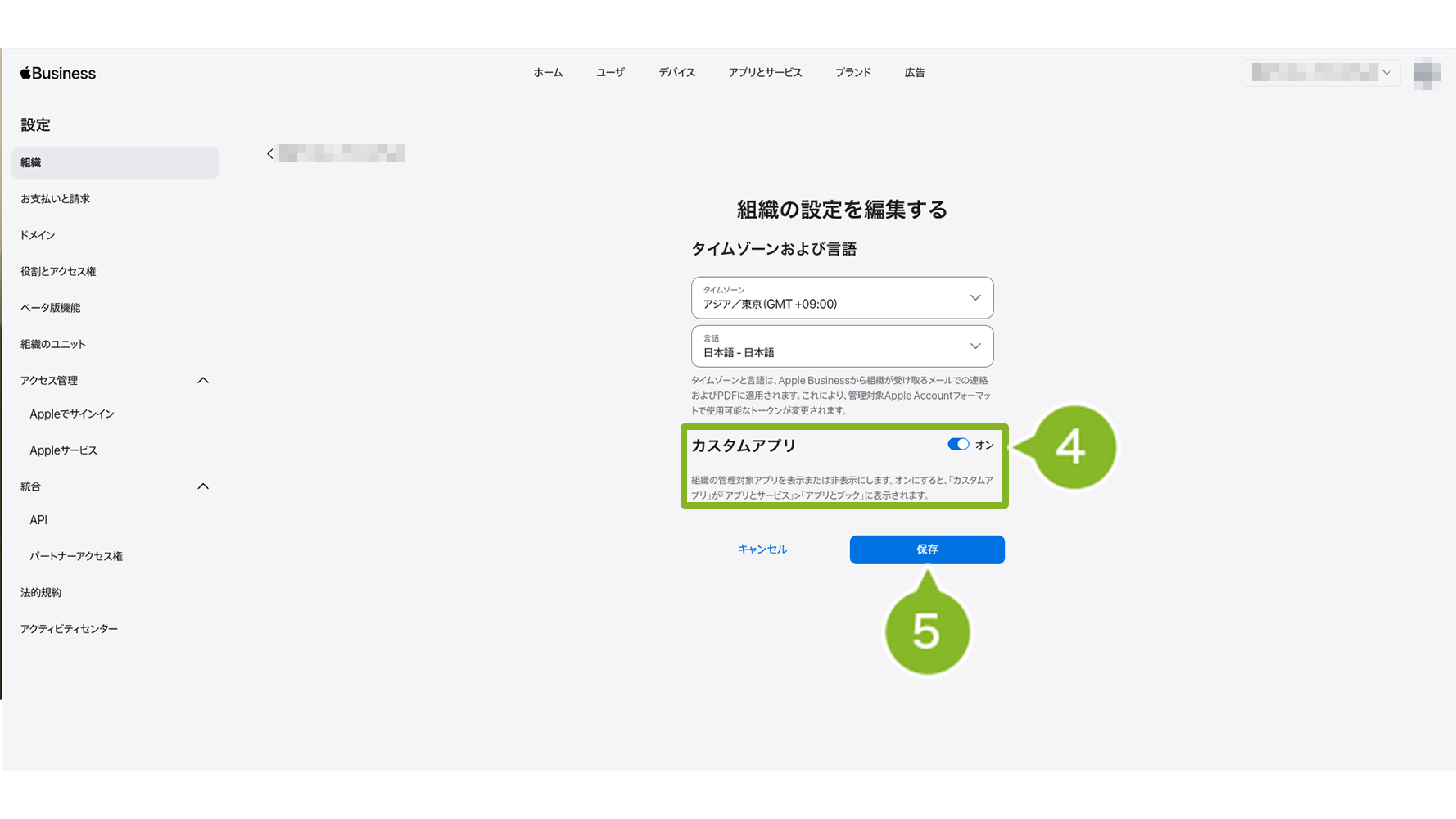The height and width of the screenshot is (819, 1456).
Task: Switch to the ユーザ tab
Action: click(x=610, y=73)
